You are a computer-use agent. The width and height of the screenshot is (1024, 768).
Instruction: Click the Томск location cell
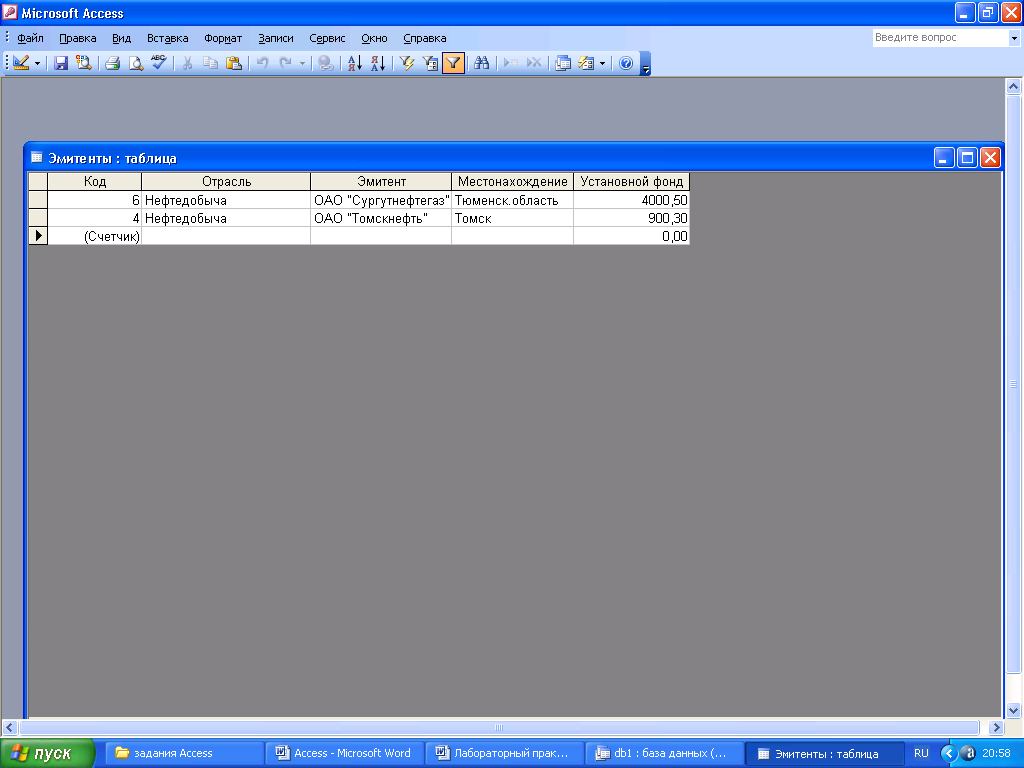[x=513, y=218]
